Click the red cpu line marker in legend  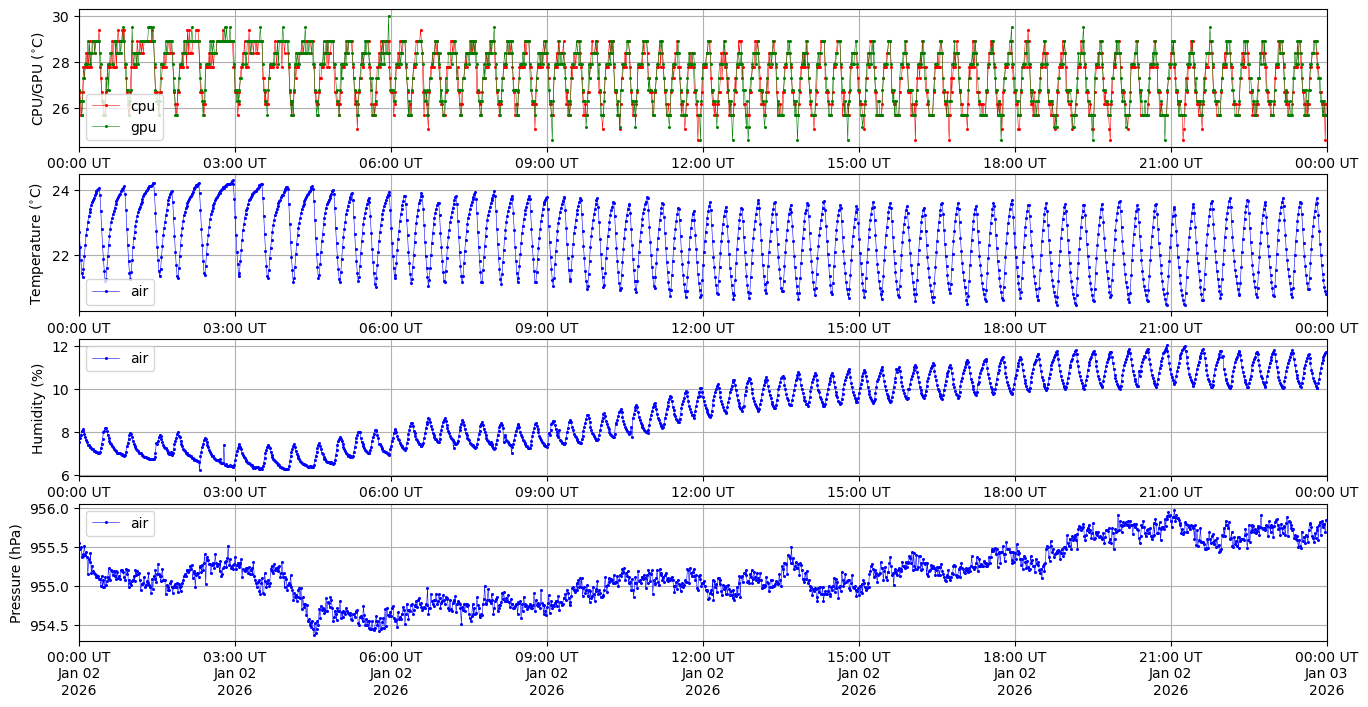click(x=106, y=106)
